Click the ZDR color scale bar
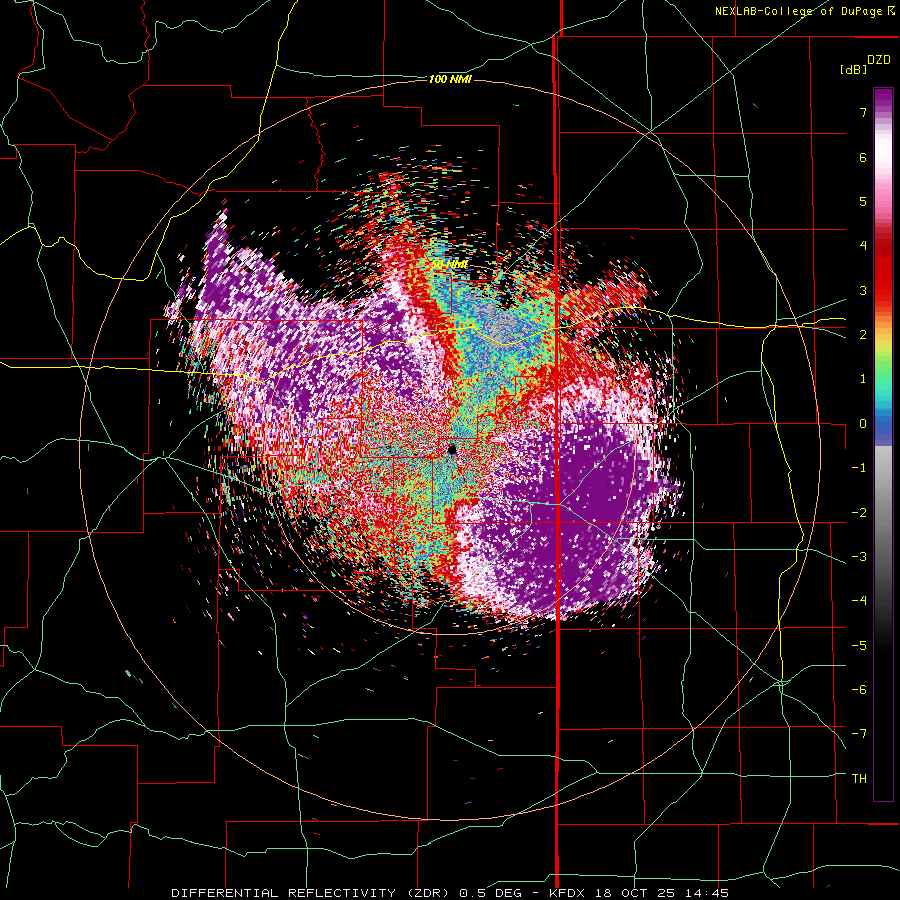900x900 pixels. (883, 444)
